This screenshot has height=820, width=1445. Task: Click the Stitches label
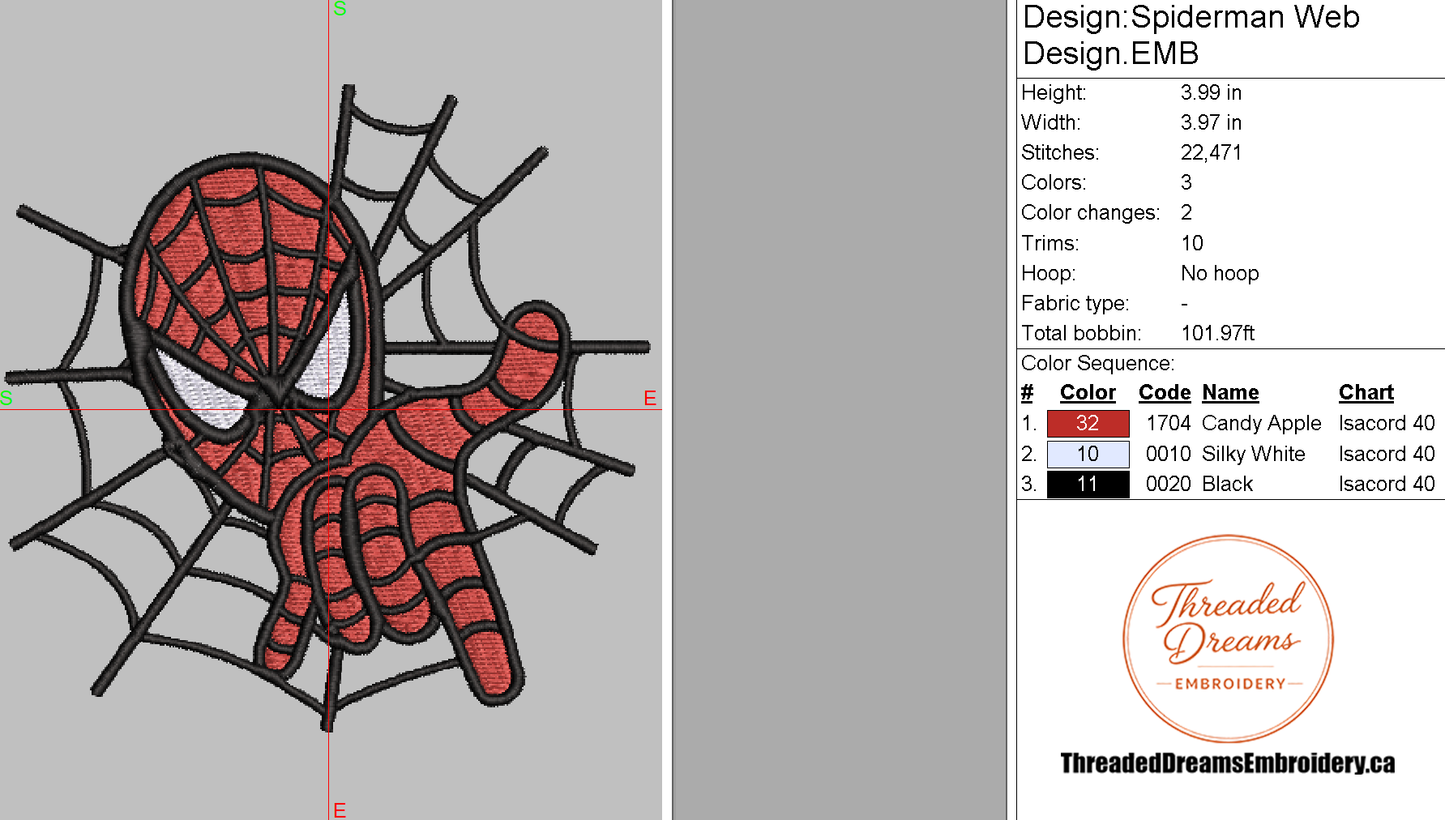1060,153
